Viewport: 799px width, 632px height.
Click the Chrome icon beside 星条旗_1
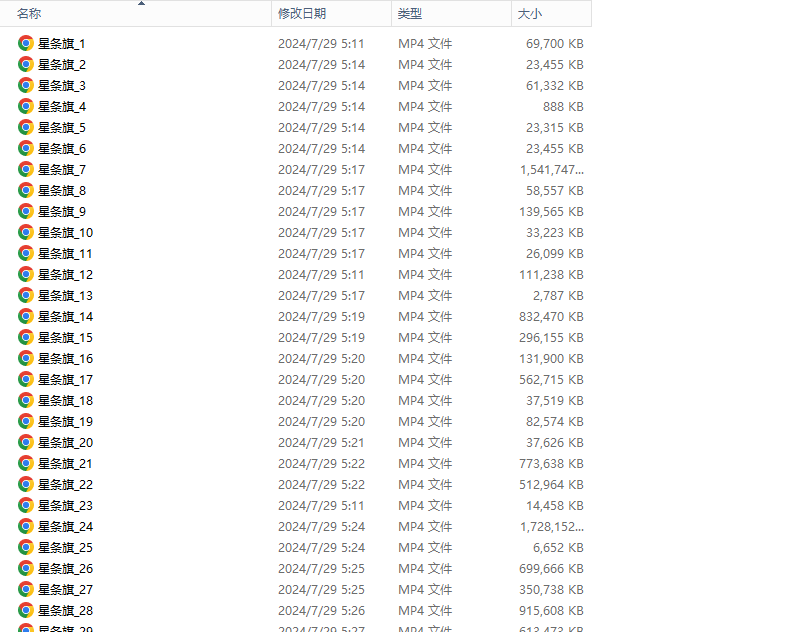coord(26,44)
